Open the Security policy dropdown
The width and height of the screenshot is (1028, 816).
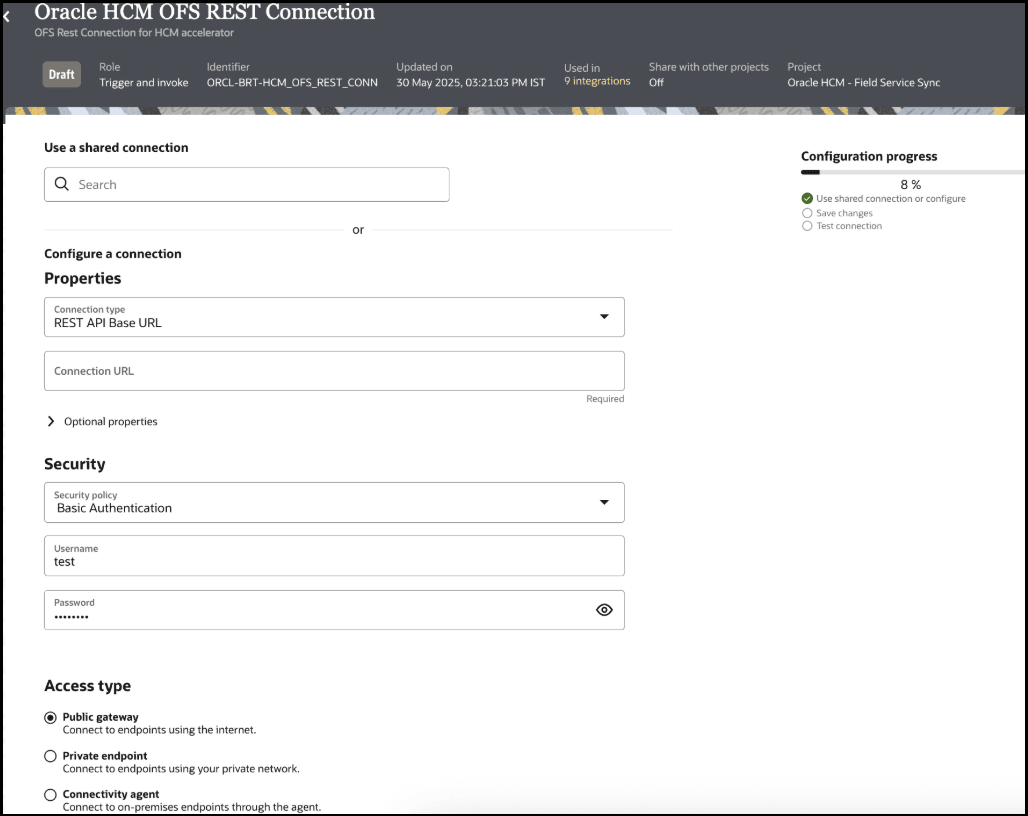pos(334,503)
